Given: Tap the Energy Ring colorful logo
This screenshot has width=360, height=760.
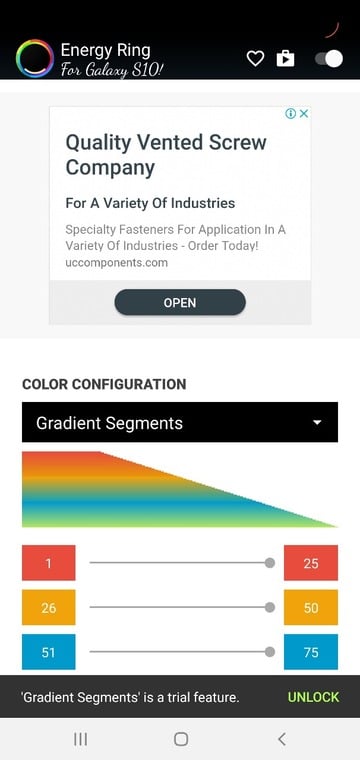Looking at the screenshot, I should click(x=34, y=59).
